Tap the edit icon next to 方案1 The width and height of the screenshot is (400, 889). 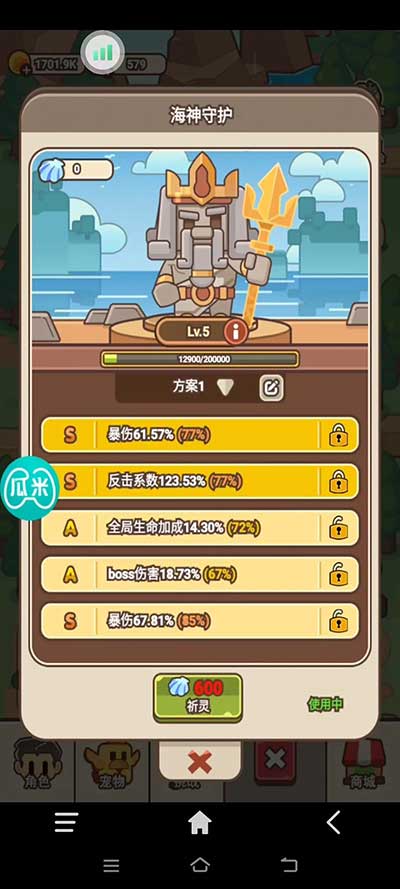(272, 388)
